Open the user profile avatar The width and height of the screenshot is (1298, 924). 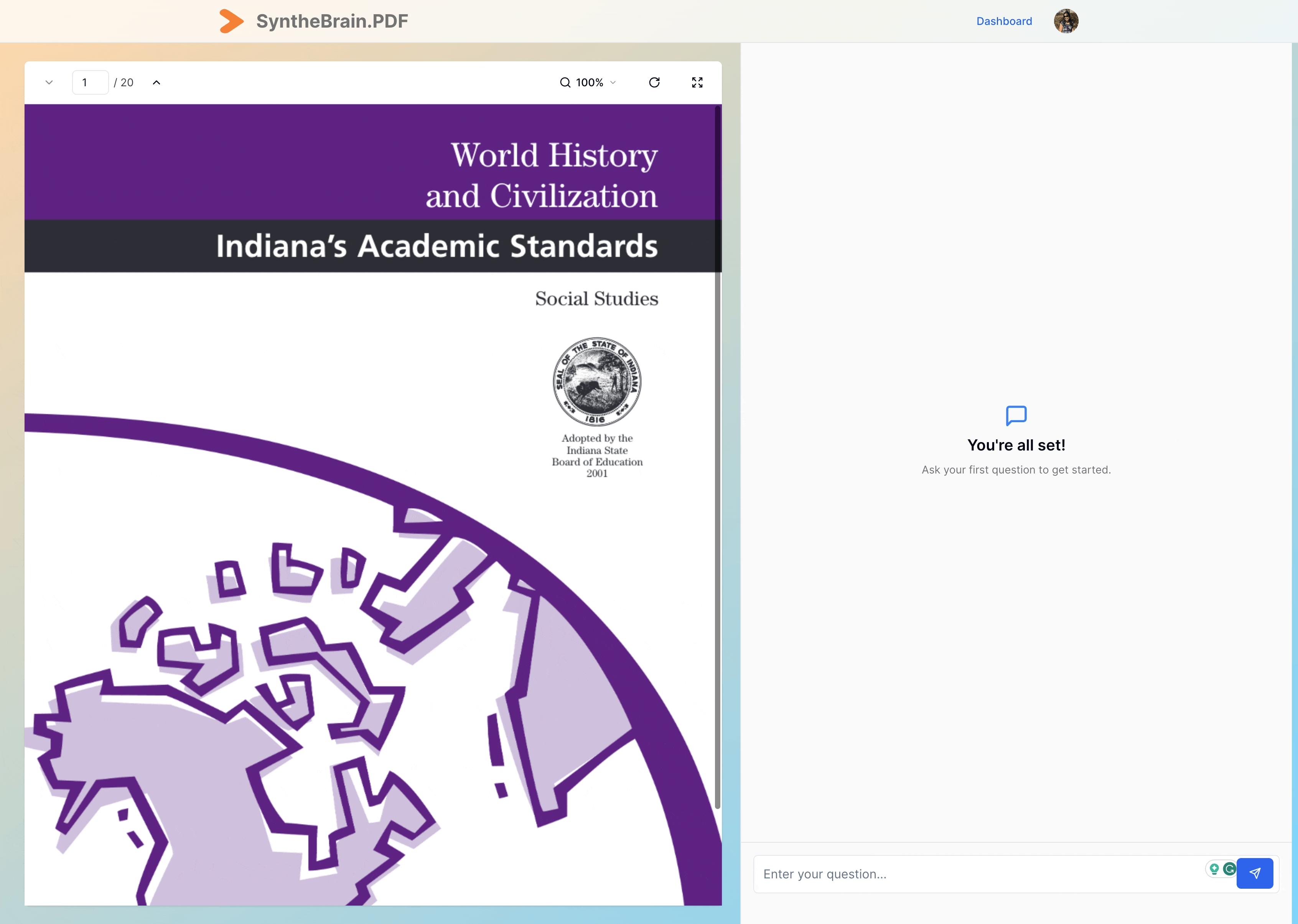(x=1066, y=21)
